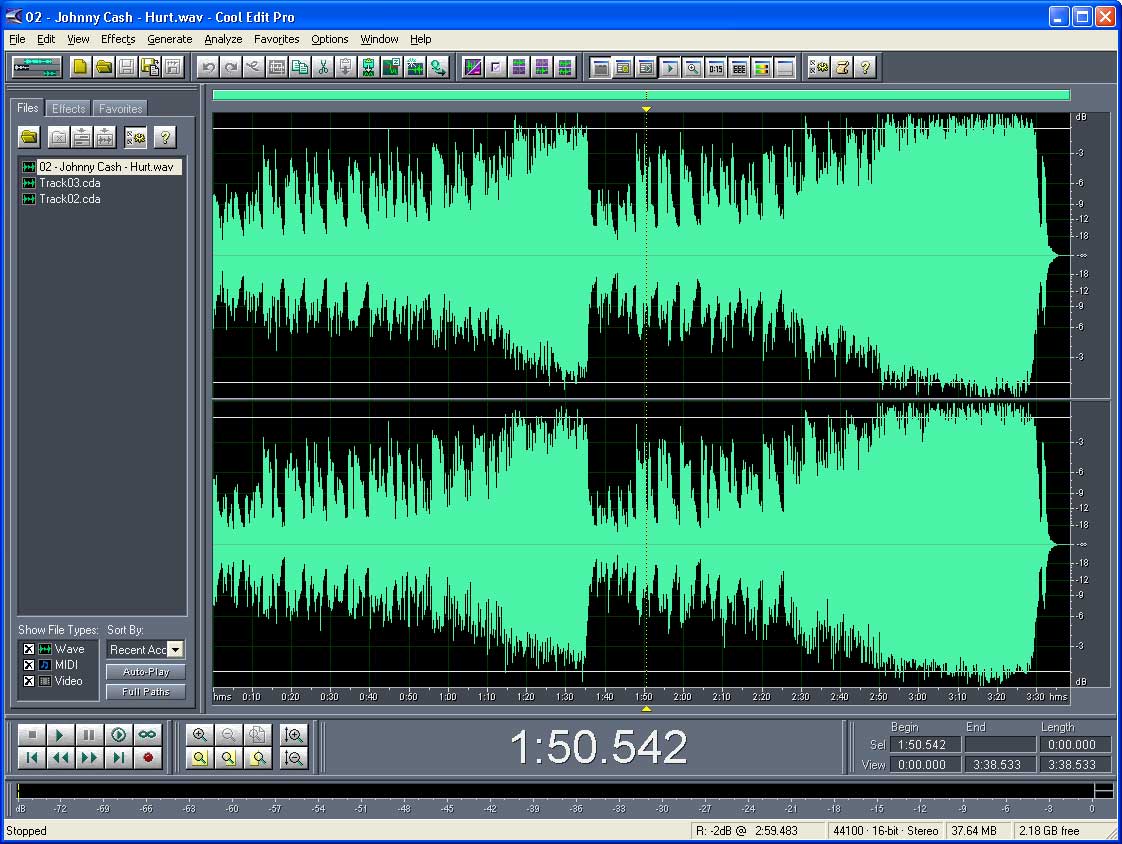Start playback with the Play button
1122x844 pixels.
point(60,734)
